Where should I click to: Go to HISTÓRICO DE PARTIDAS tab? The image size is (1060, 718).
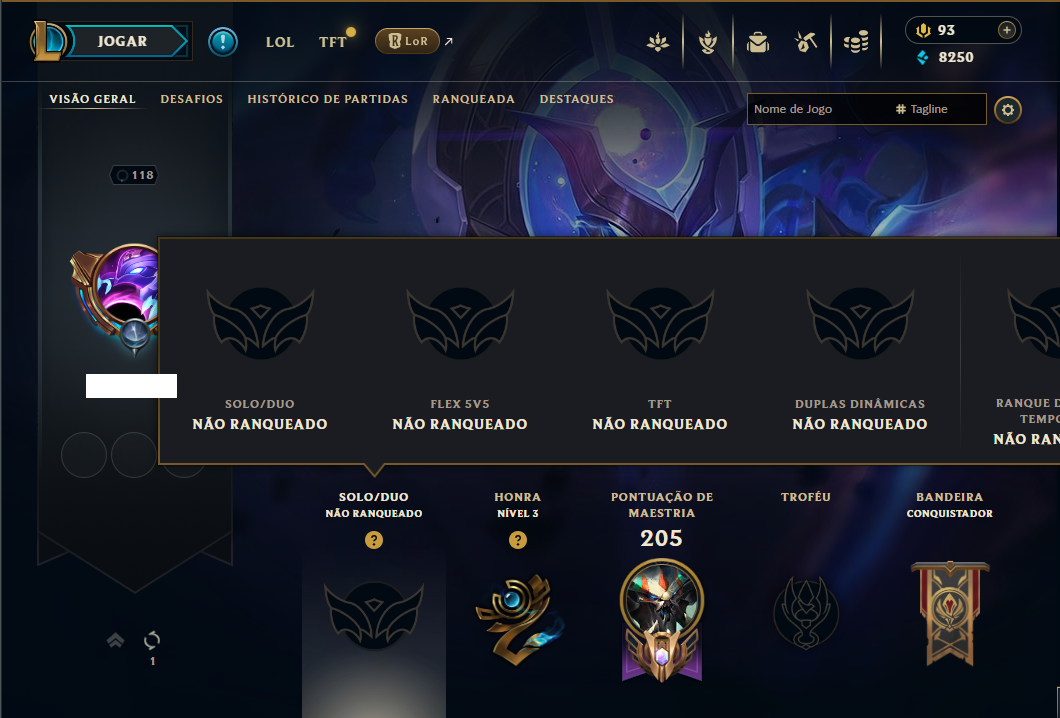click(x=327, y=99)
